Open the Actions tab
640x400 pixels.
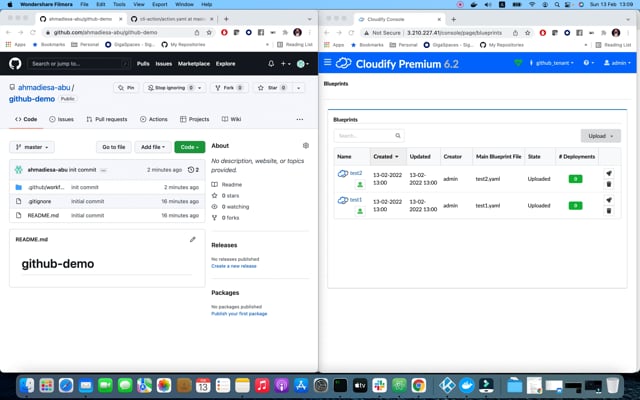click(x=154, y=119)
